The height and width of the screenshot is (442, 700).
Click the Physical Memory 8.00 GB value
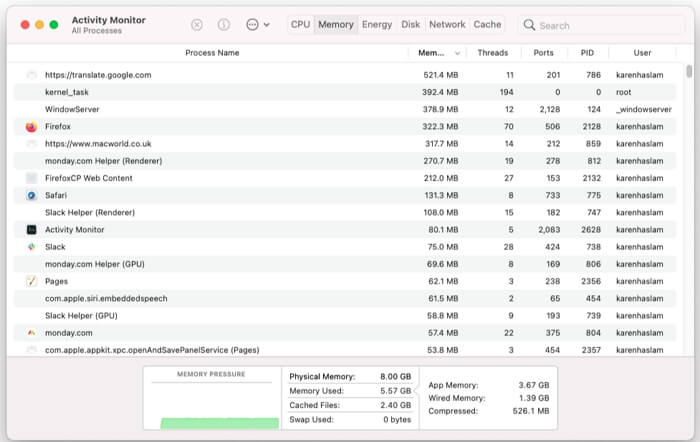pyautogui.click(x=396, y=377)
